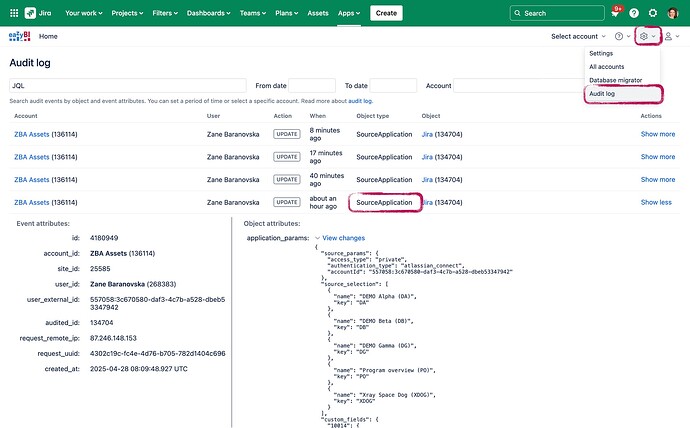Click the request_remote_ip value 87.246.148.153

tap(113, 338)
